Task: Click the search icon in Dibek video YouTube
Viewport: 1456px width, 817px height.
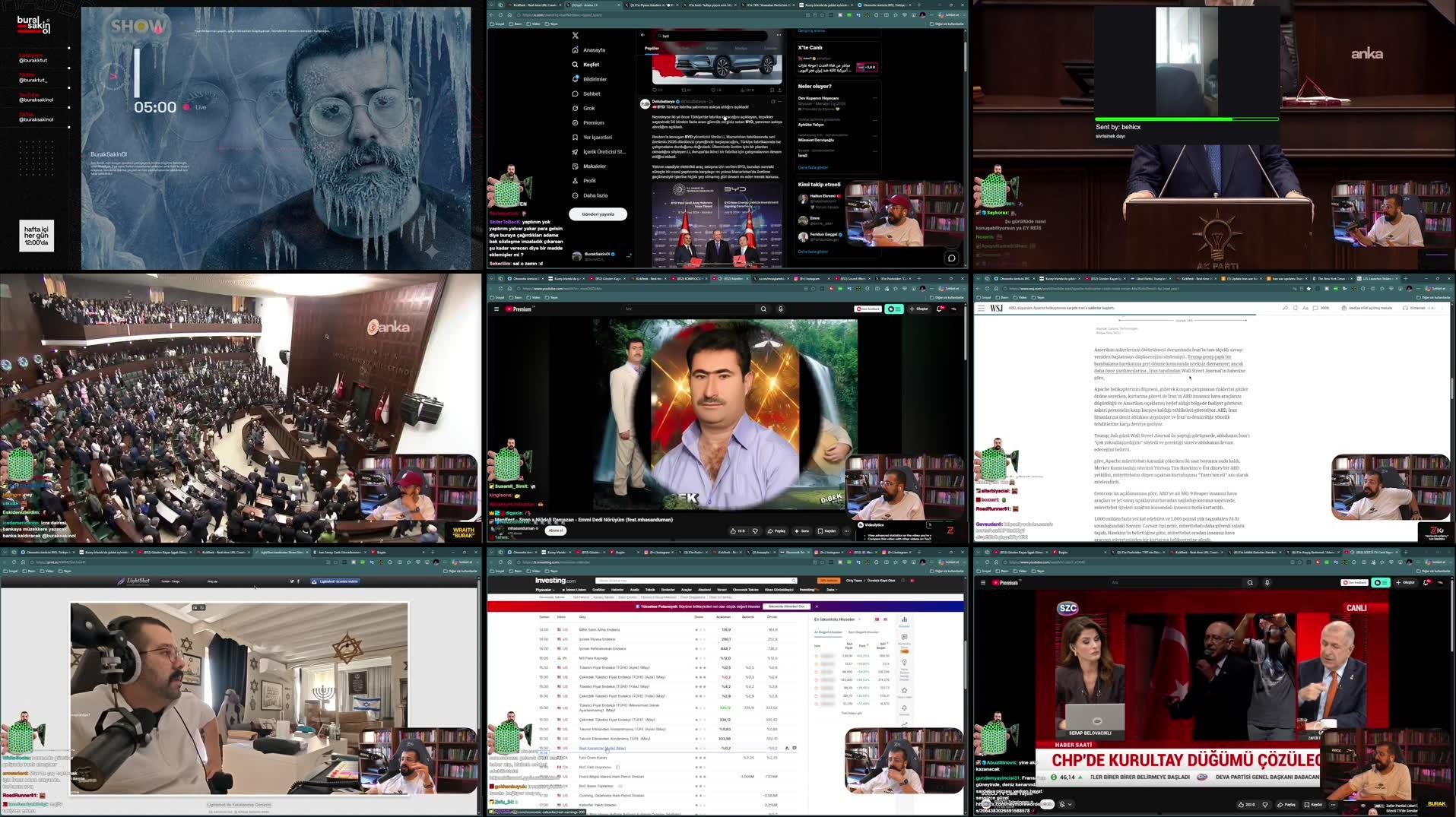Action: click(763, 309)
